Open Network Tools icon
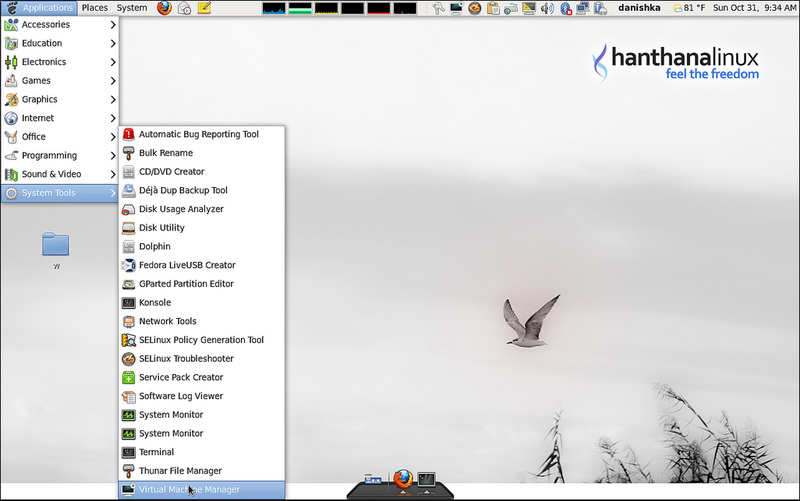This screenshot has height=501, width=800. [129, 321]
